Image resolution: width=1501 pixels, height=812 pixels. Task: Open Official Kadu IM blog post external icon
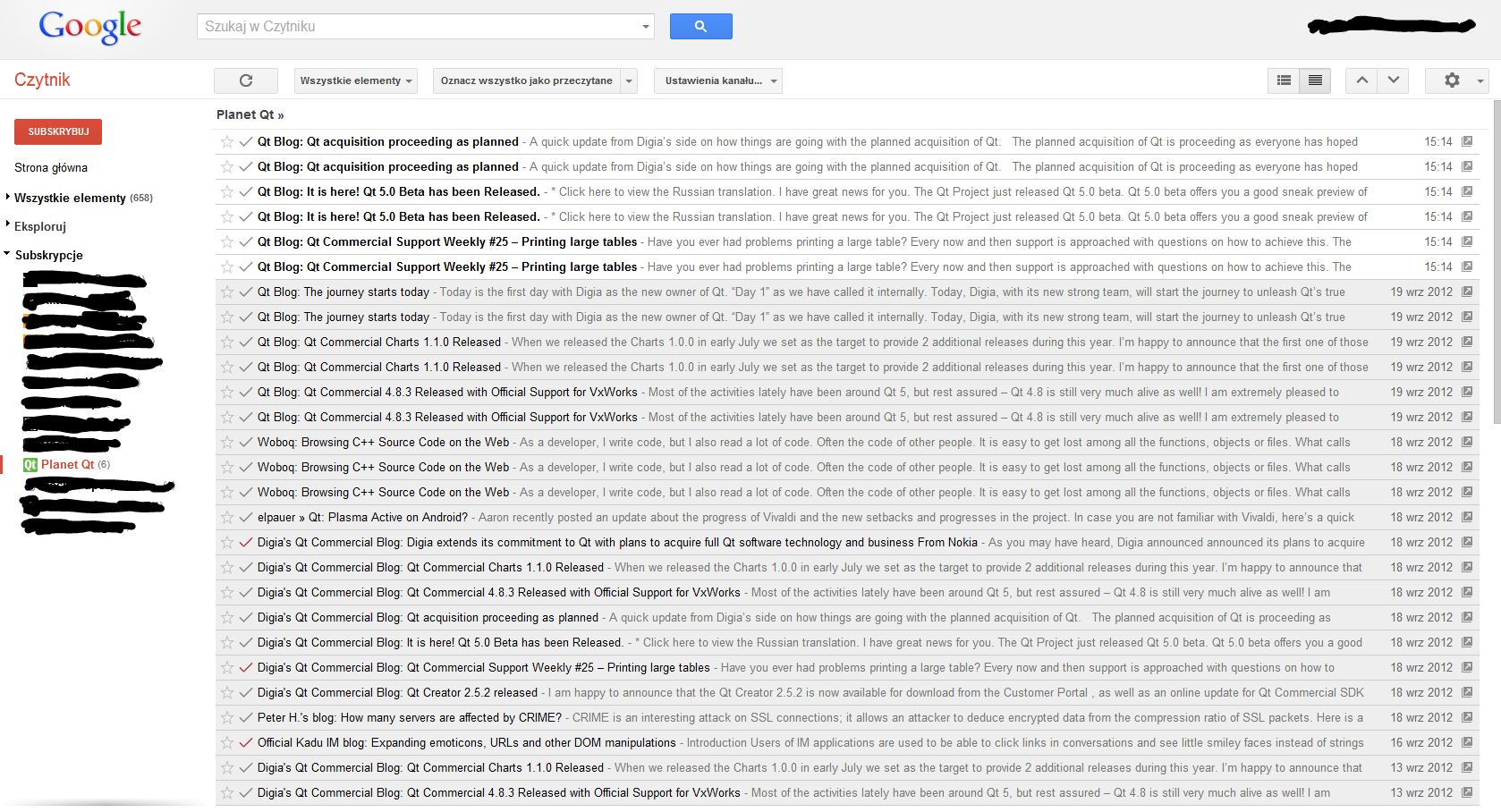tap(1467, 742)
